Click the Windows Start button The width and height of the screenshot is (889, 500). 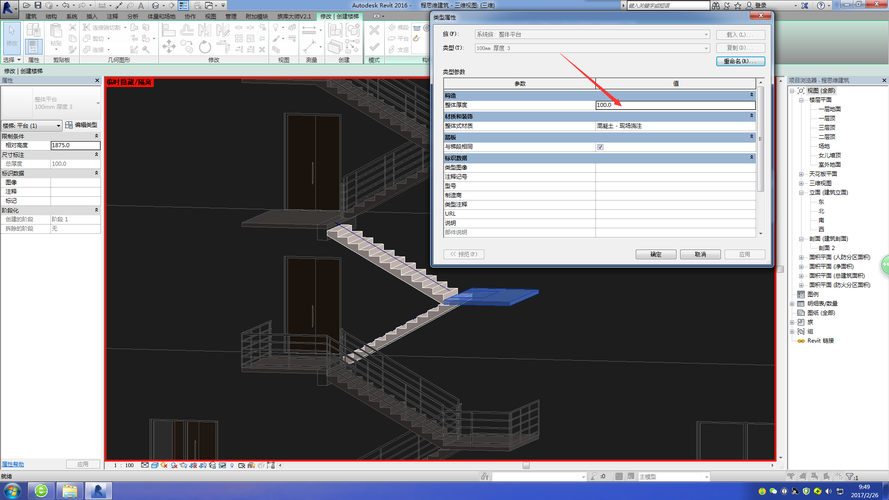(12, 490)
